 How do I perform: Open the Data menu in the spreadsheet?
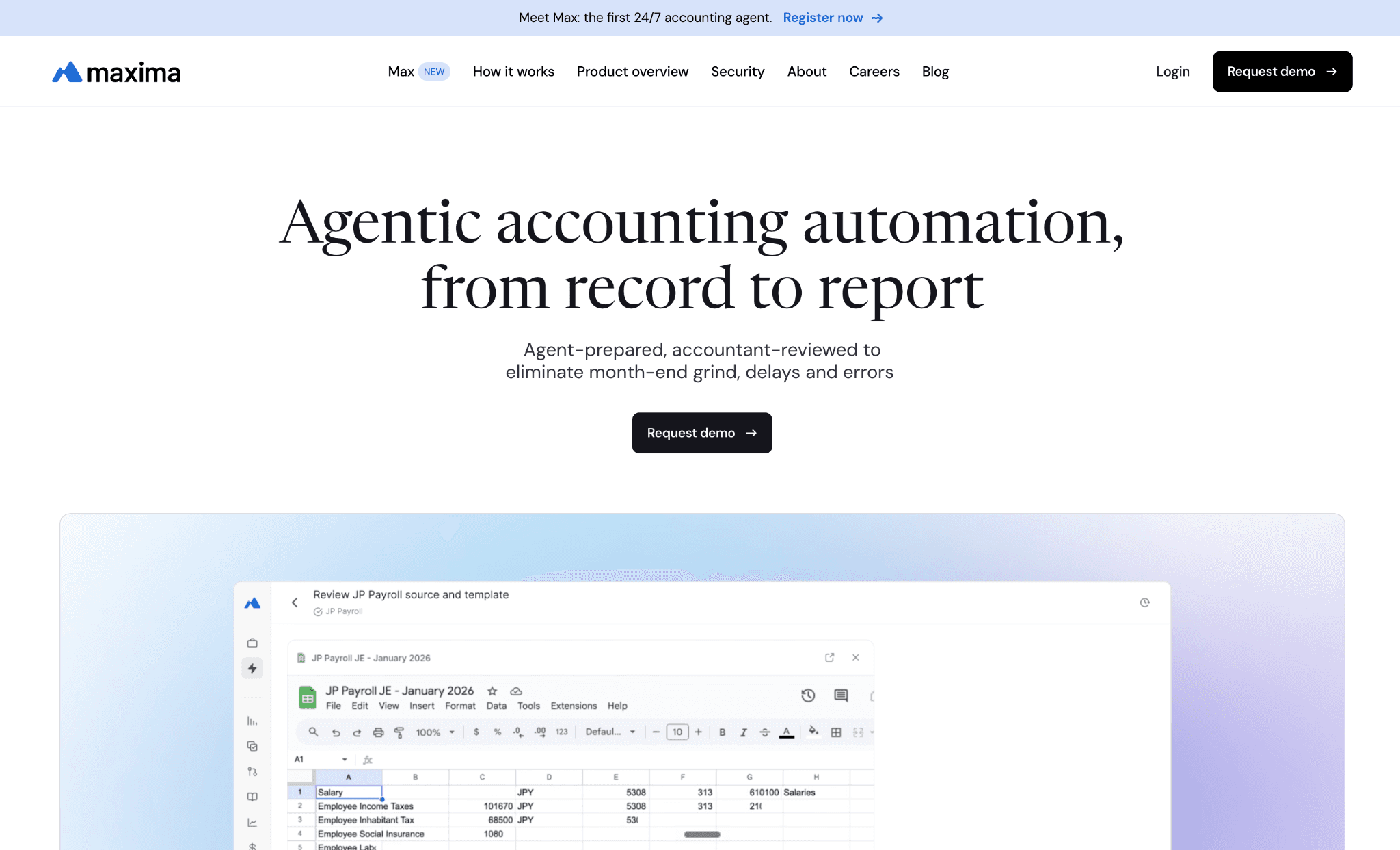point(496,706)
